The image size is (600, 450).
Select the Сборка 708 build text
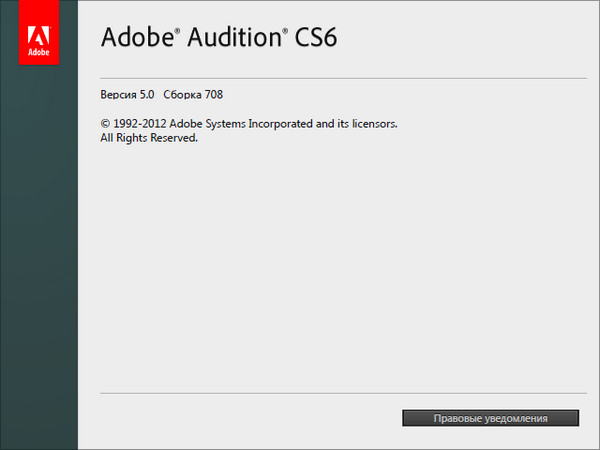193,95
